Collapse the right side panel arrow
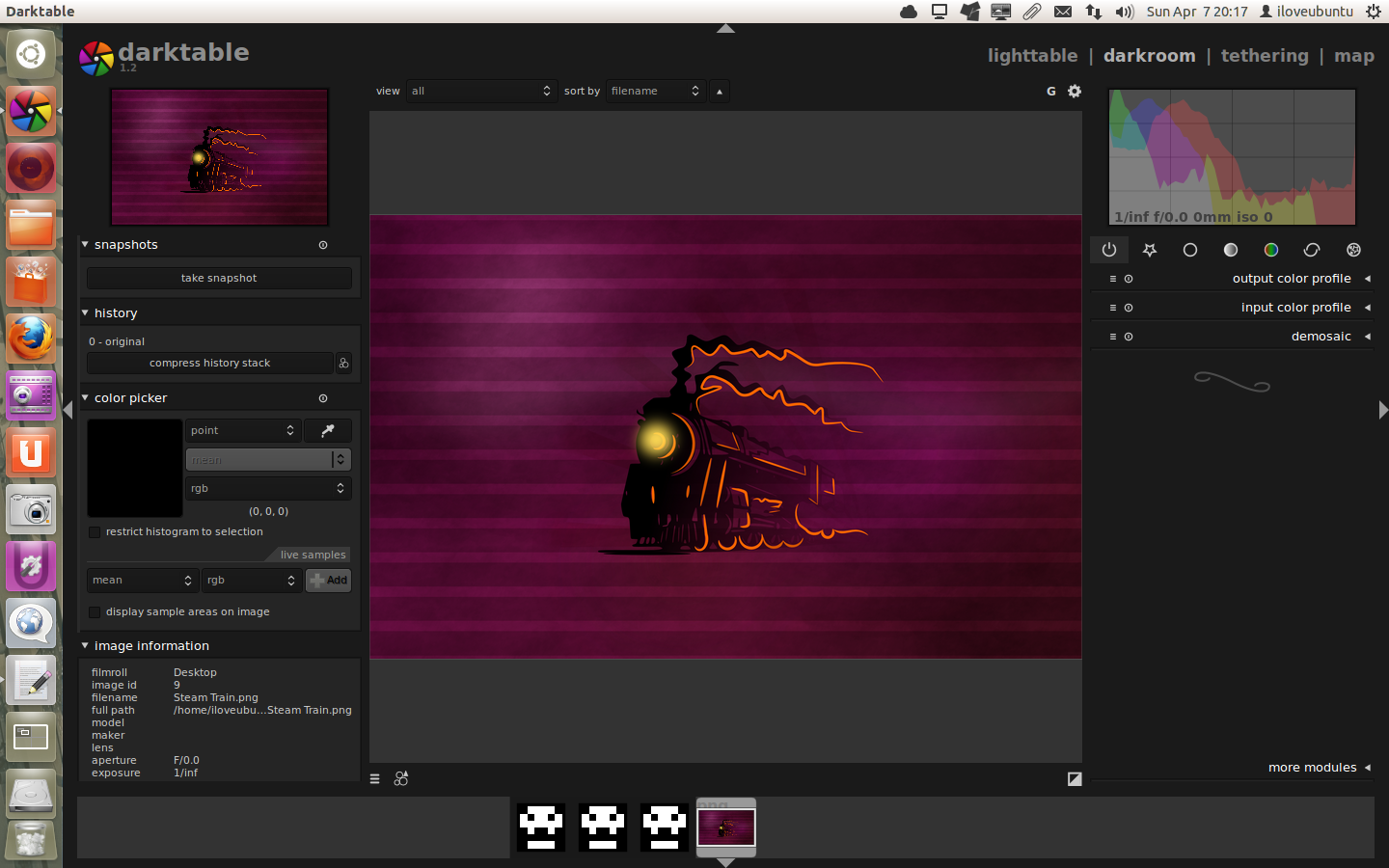This screenshot has width=1389, height=868. (1383, 410)
